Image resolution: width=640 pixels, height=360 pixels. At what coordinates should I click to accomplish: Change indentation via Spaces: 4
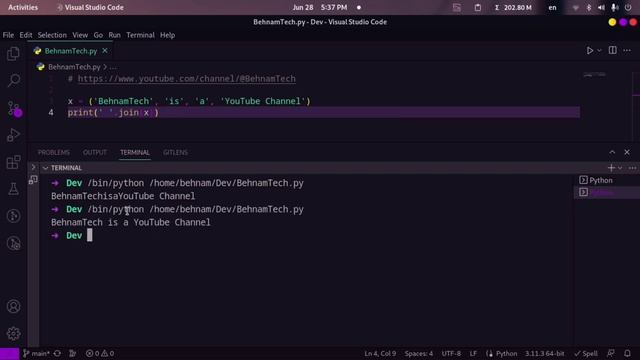click(x=419, y=353)
